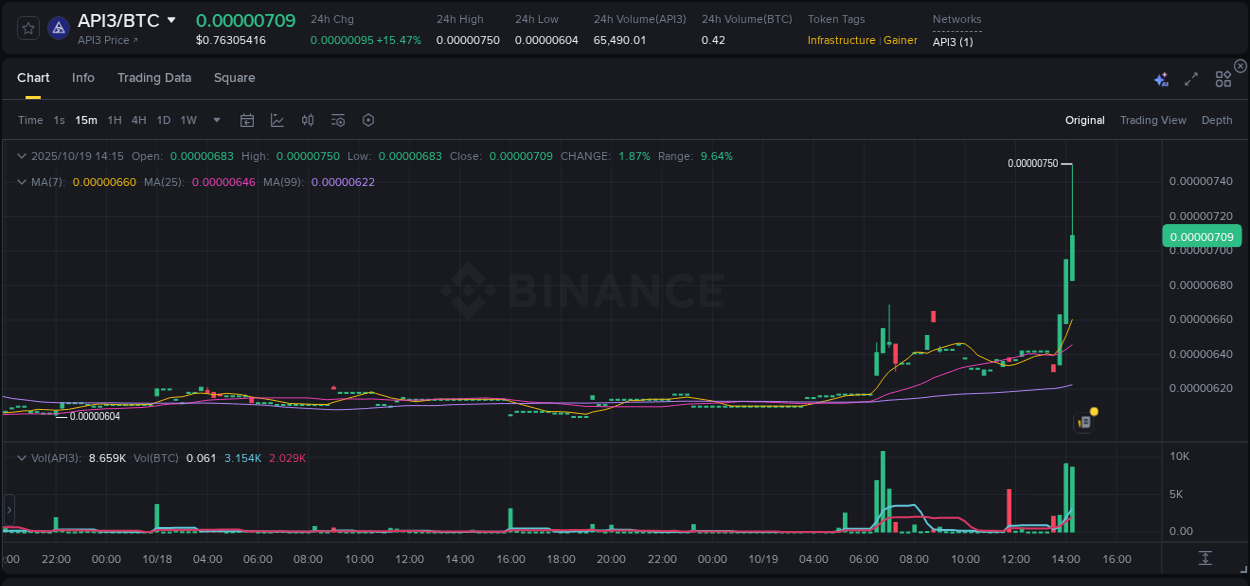Collapse the OHLC info row chevron
This screenshot has height=586, width=1250.
pos(21,156)
